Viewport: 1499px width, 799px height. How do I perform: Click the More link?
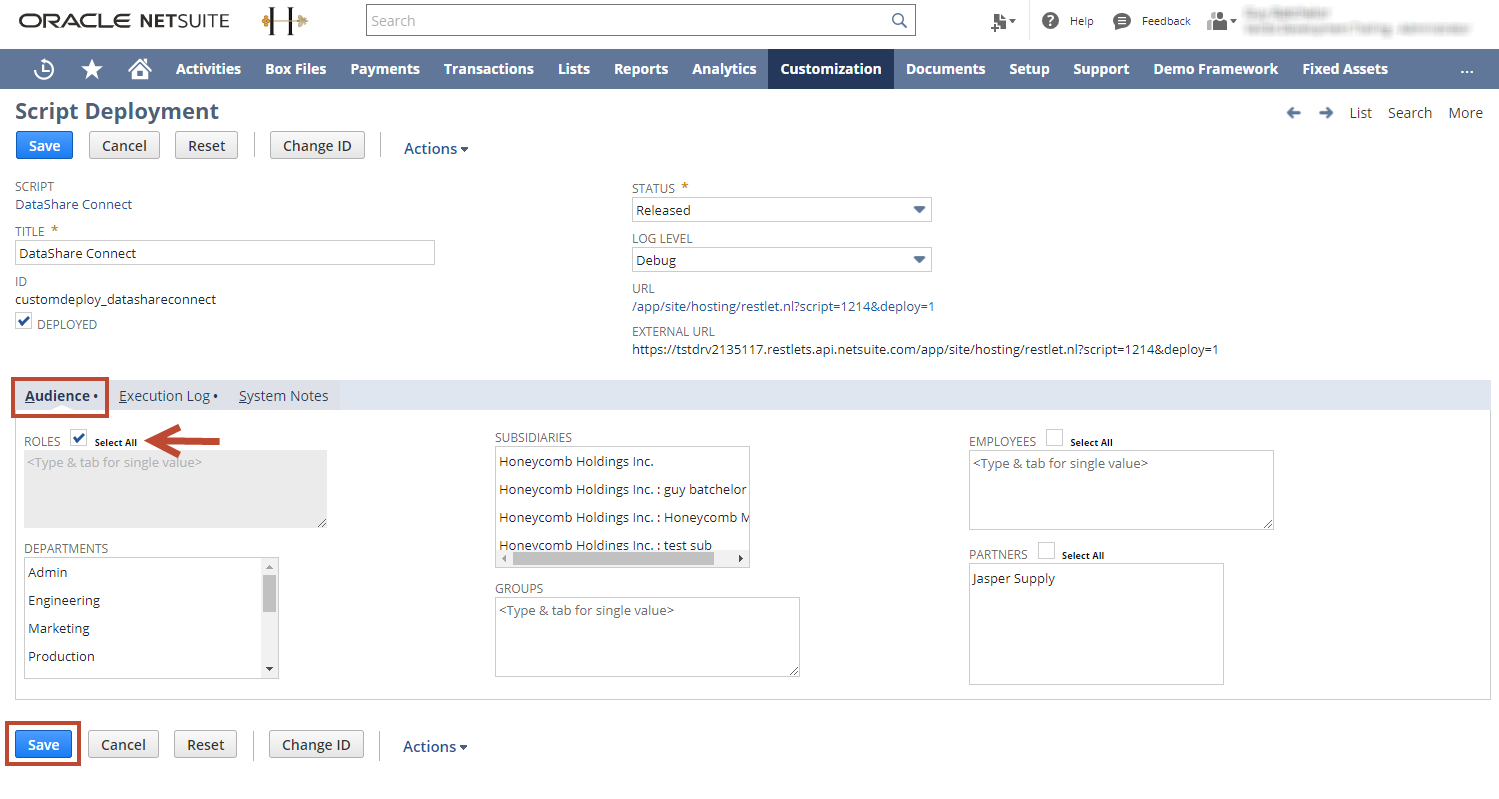click(1466, 113)
